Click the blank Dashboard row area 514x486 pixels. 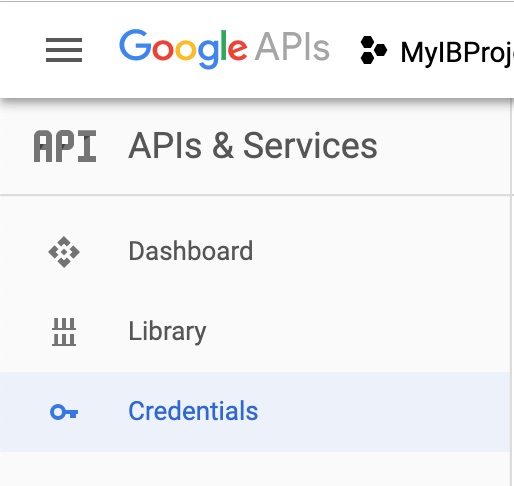(x=380, y=252)
